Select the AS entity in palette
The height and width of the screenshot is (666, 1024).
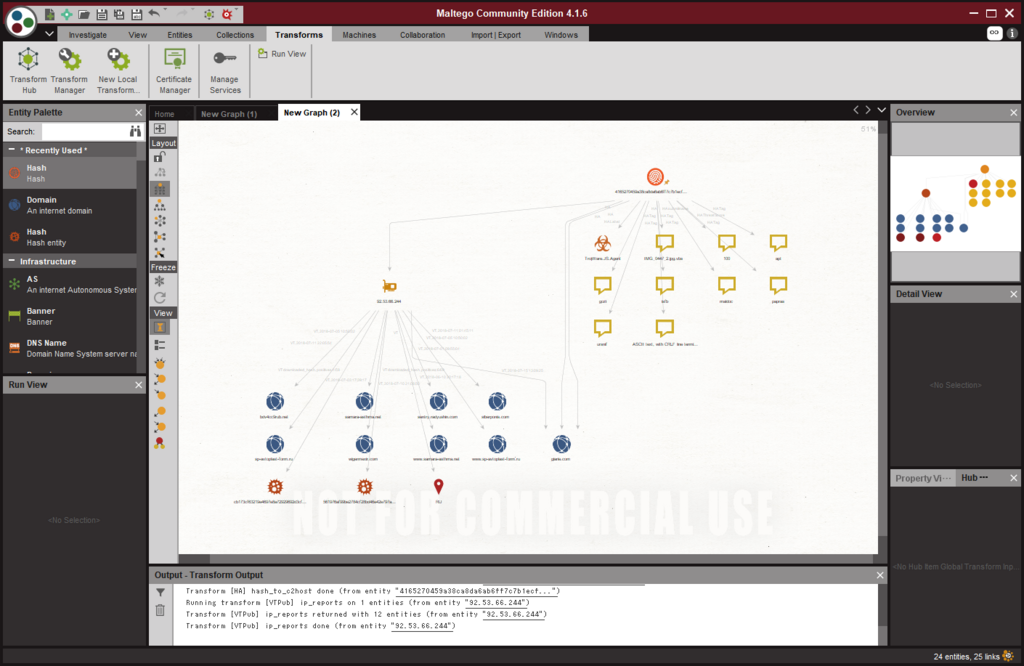click(x=70, y=284)
